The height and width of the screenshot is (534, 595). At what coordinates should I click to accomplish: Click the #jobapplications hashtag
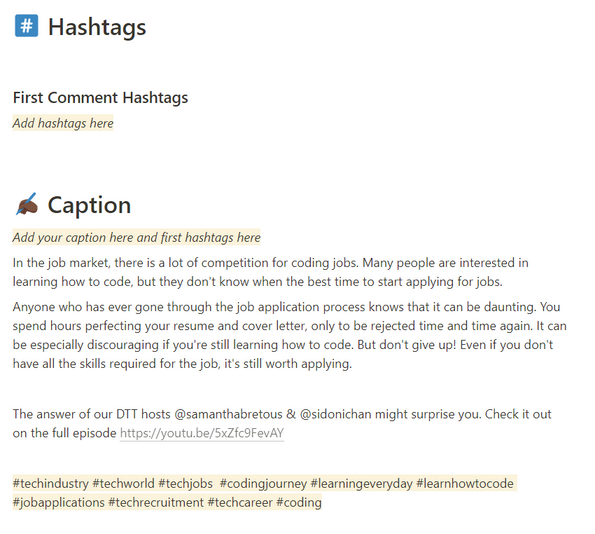pos(58,502)
